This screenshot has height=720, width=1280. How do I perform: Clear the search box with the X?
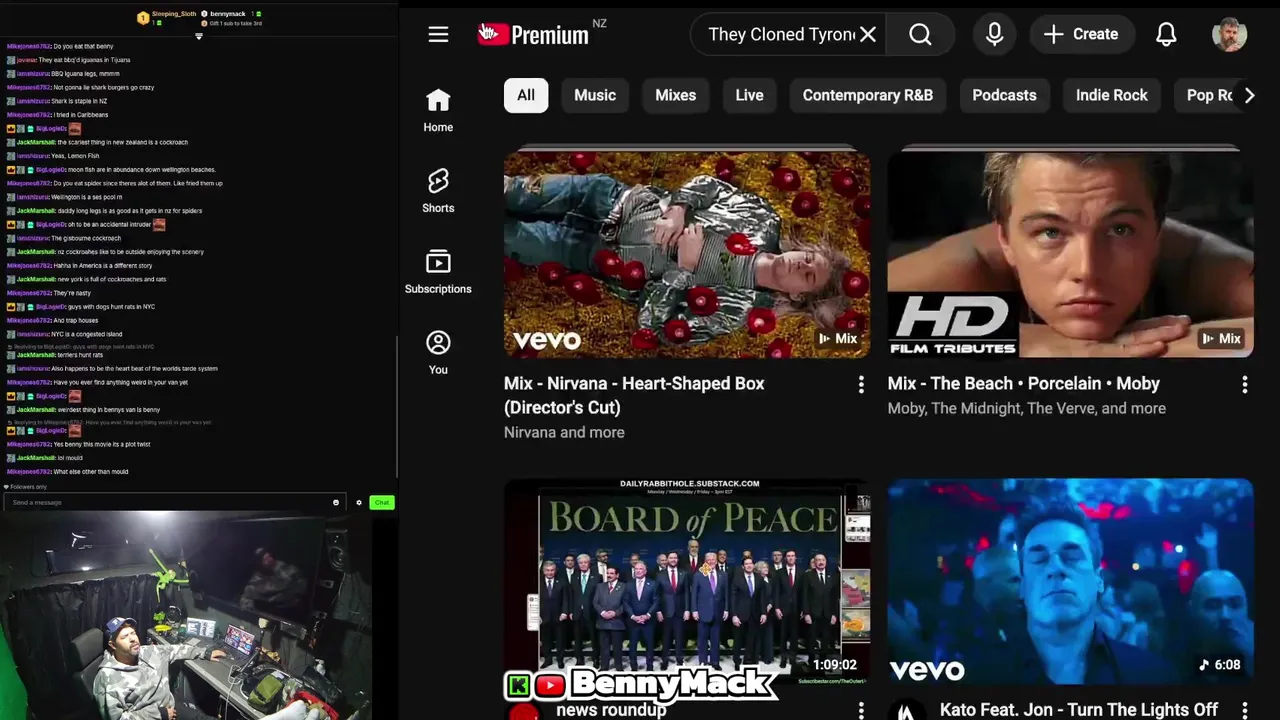(x=868, y=35)
